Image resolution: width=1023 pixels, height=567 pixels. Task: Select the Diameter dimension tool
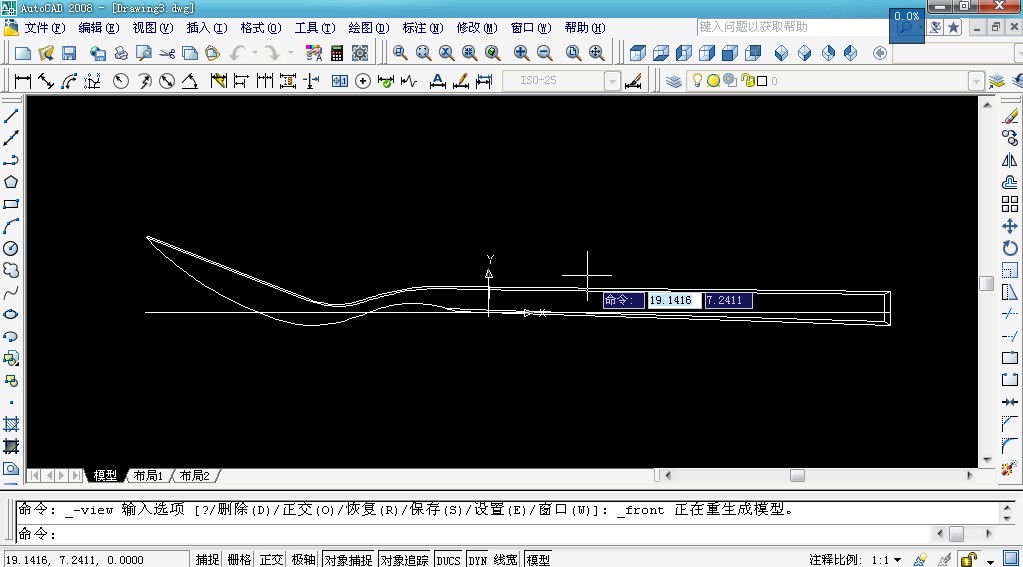pos(167,81)
